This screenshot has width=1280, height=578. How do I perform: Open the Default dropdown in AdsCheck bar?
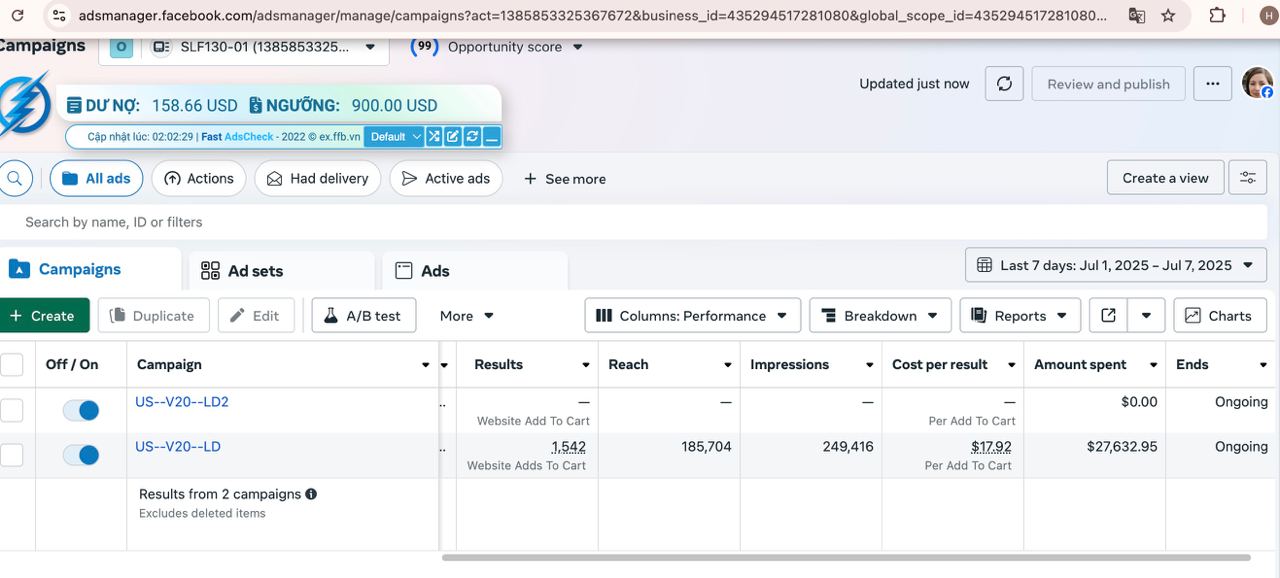394,137
